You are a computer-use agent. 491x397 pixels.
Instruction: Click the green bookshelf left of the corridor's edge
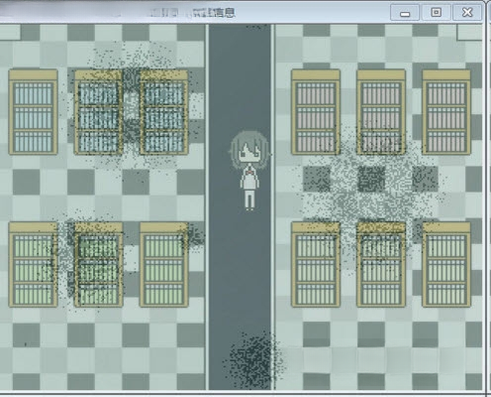pos(164,265)
